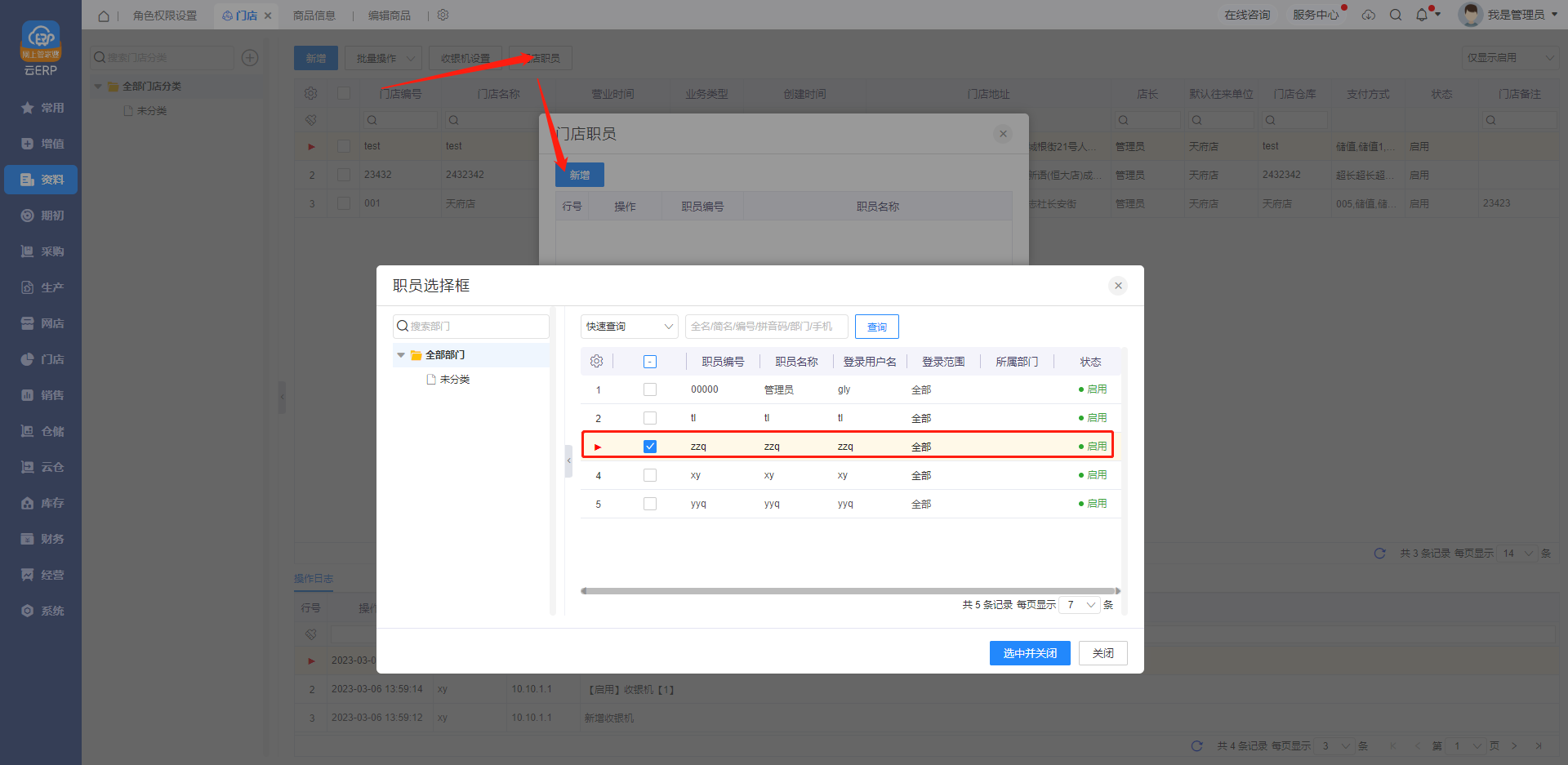Open 增值 in the sidebar
This screenshot has width=1568, height=765.
point(41,144)
